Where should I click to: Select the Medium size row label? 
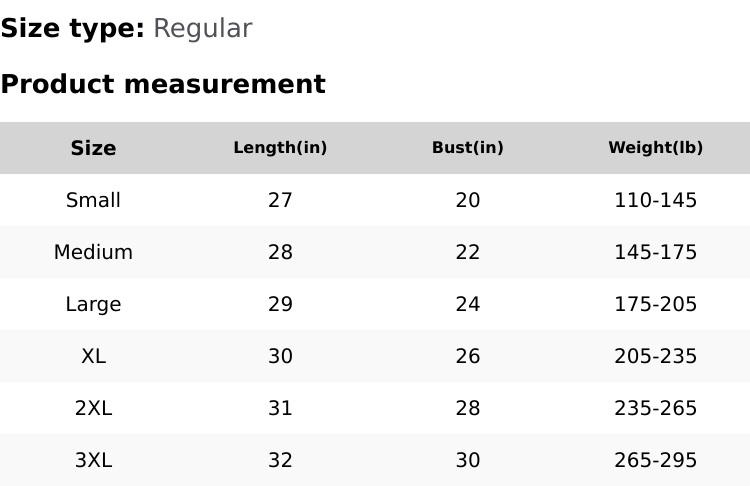tap(93, 252)
